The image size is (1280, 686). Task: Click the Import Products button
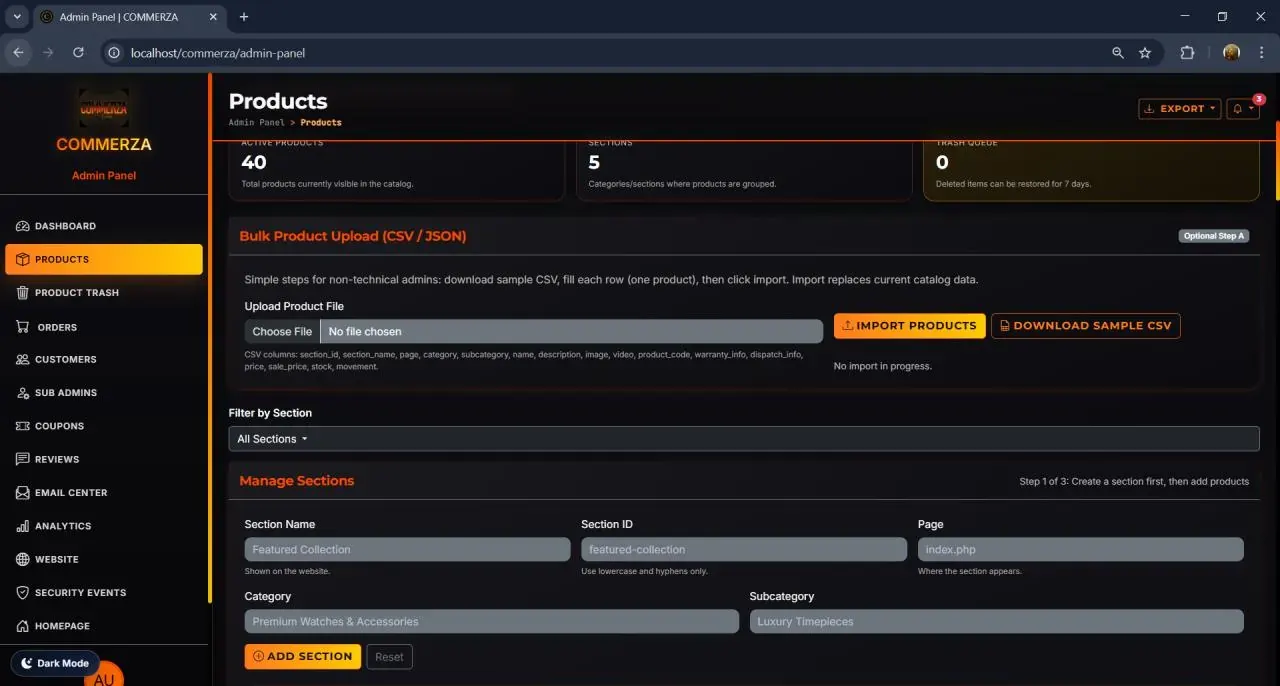pos(910,326)
